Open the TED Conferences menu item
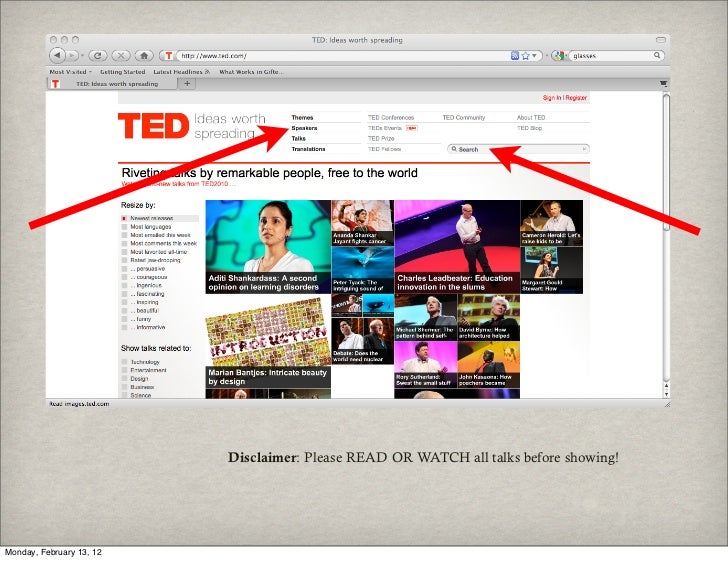Image resolution: width=728 pixels, height=561 pixels. pyautogui.click(x=391, y=117)
